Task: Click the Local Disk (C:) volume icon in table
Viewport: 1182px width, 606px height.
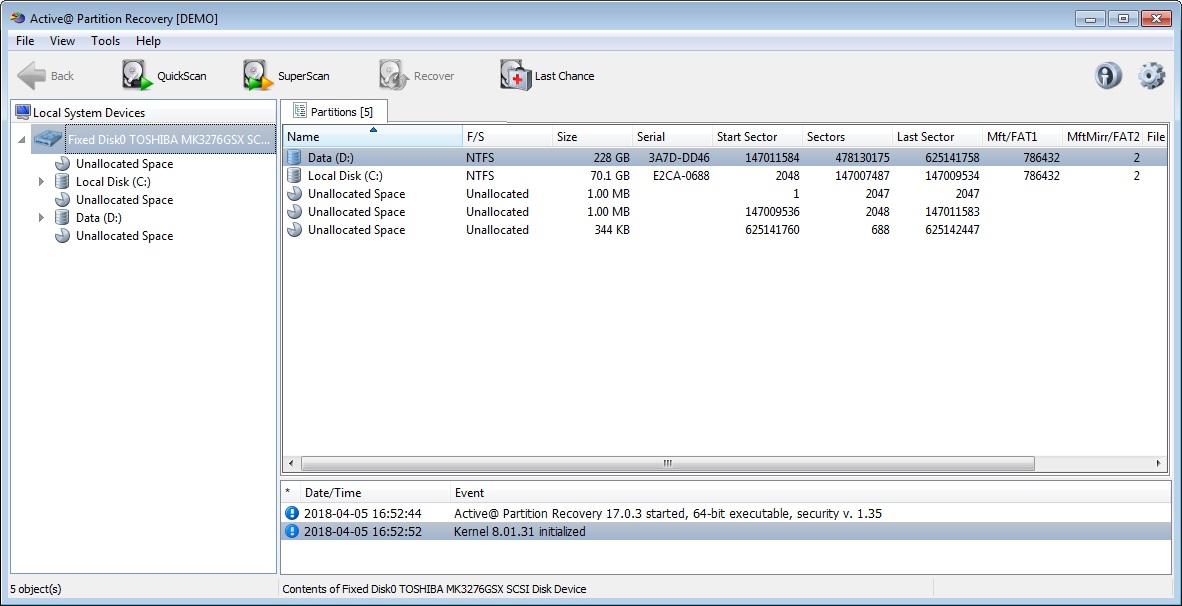Action: (x=294, y=176)
